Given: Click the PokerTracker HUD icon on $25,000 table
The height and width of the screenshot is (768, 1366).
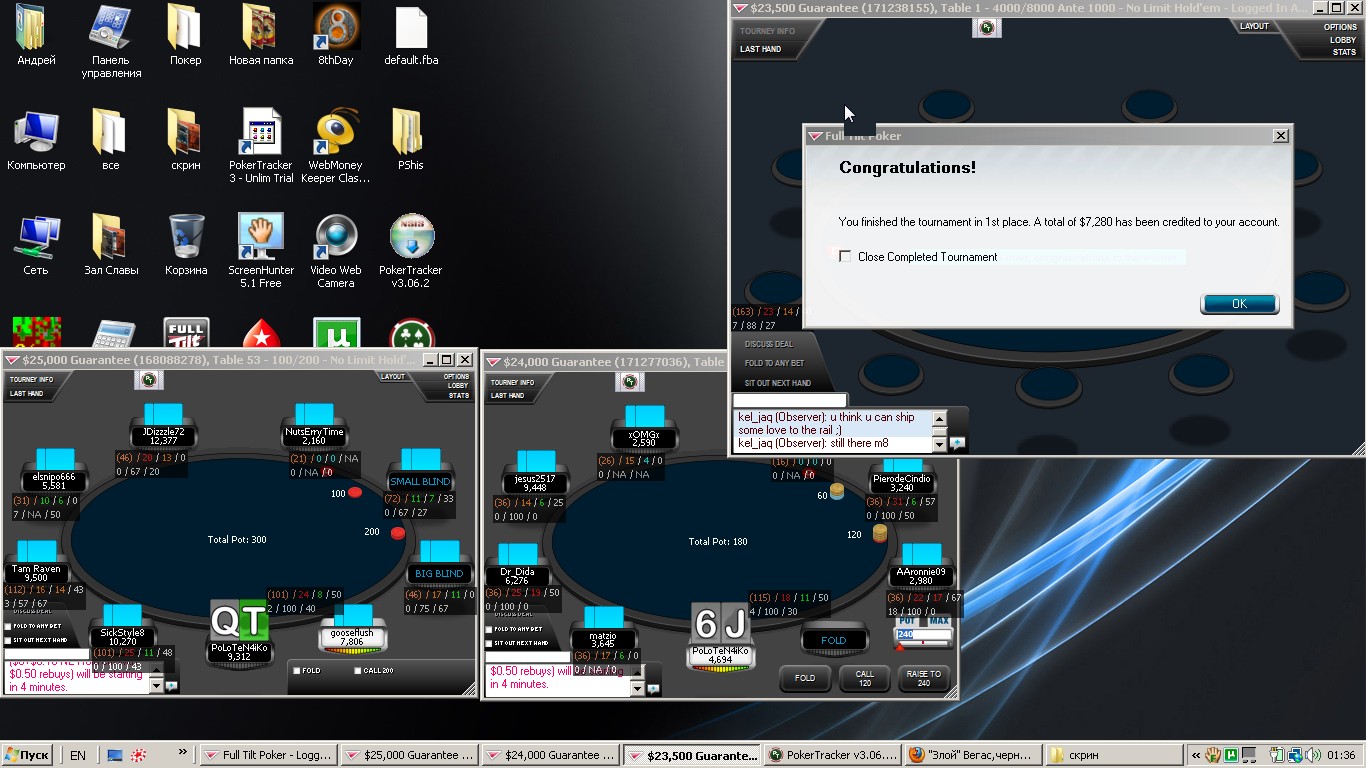Looking at the screenshot, I should click(149, 380).
